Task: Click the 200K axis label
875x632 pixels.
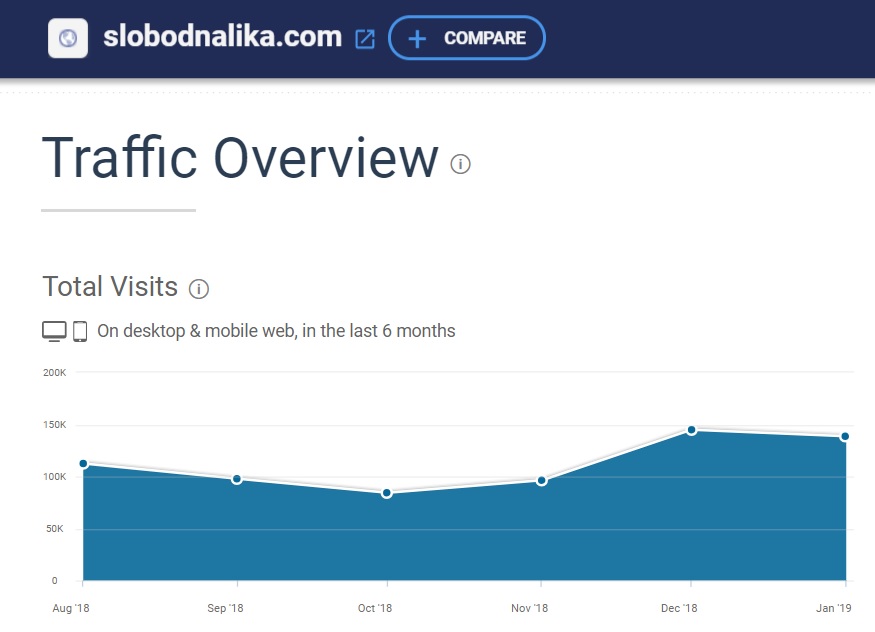Action: [55, 373]
